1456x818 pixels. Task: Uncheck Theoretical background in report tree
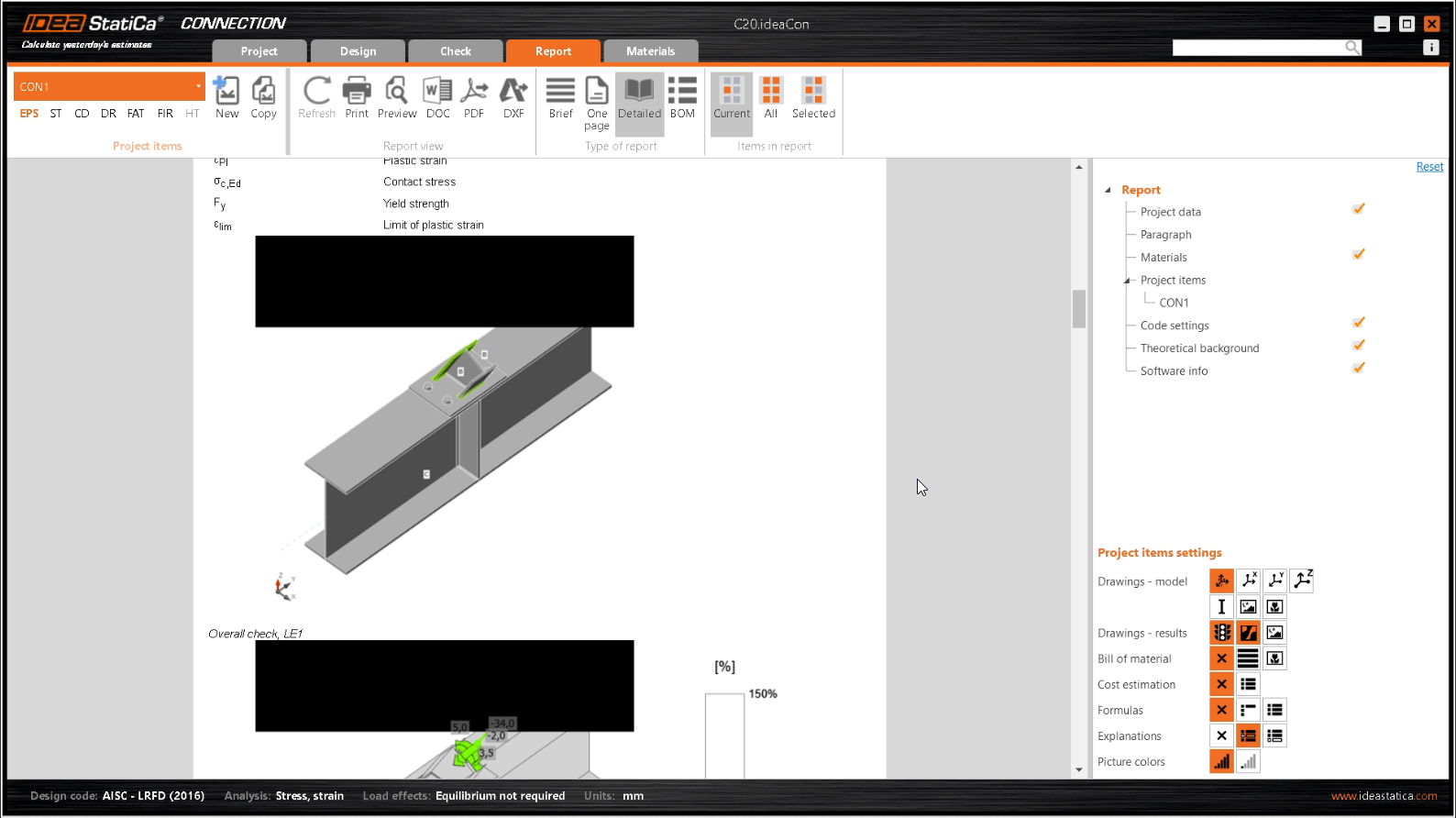click(1359, 346)
